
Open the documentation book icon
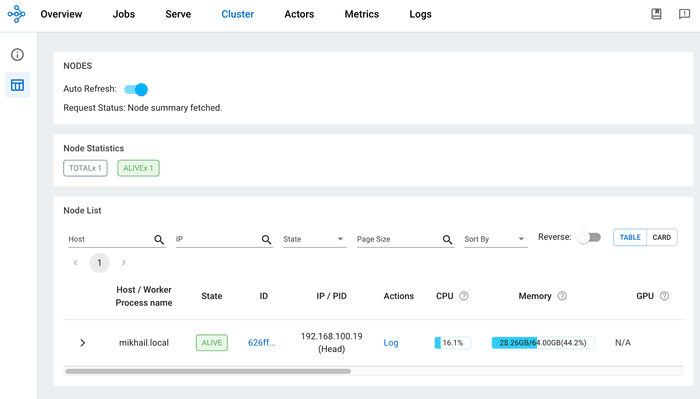pos(656,14)
